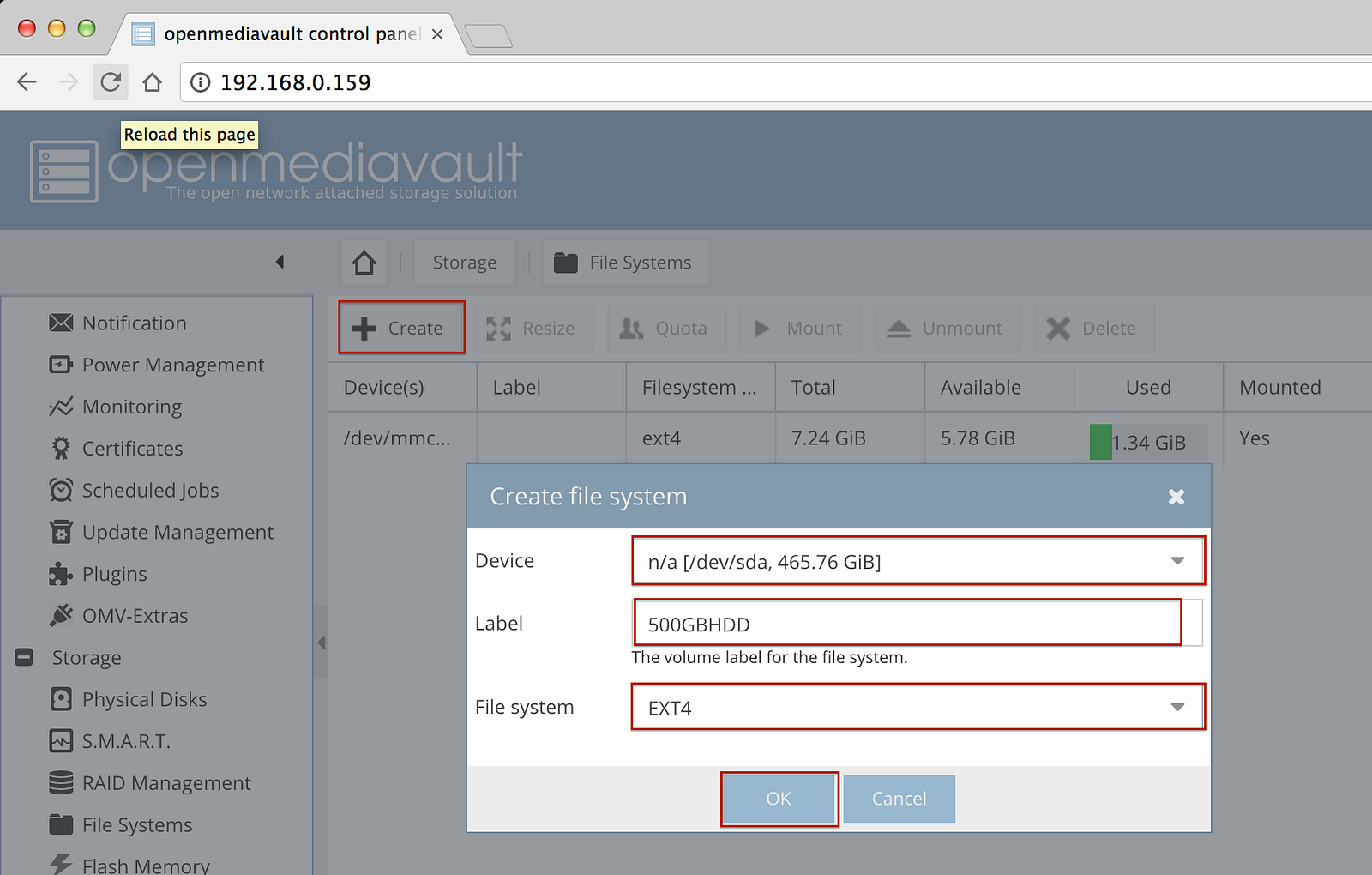The width and height of the screenshot is (1372, 875).
Task: Select the /dev/mmc... device row cell
Action: (x=402, y=438)
